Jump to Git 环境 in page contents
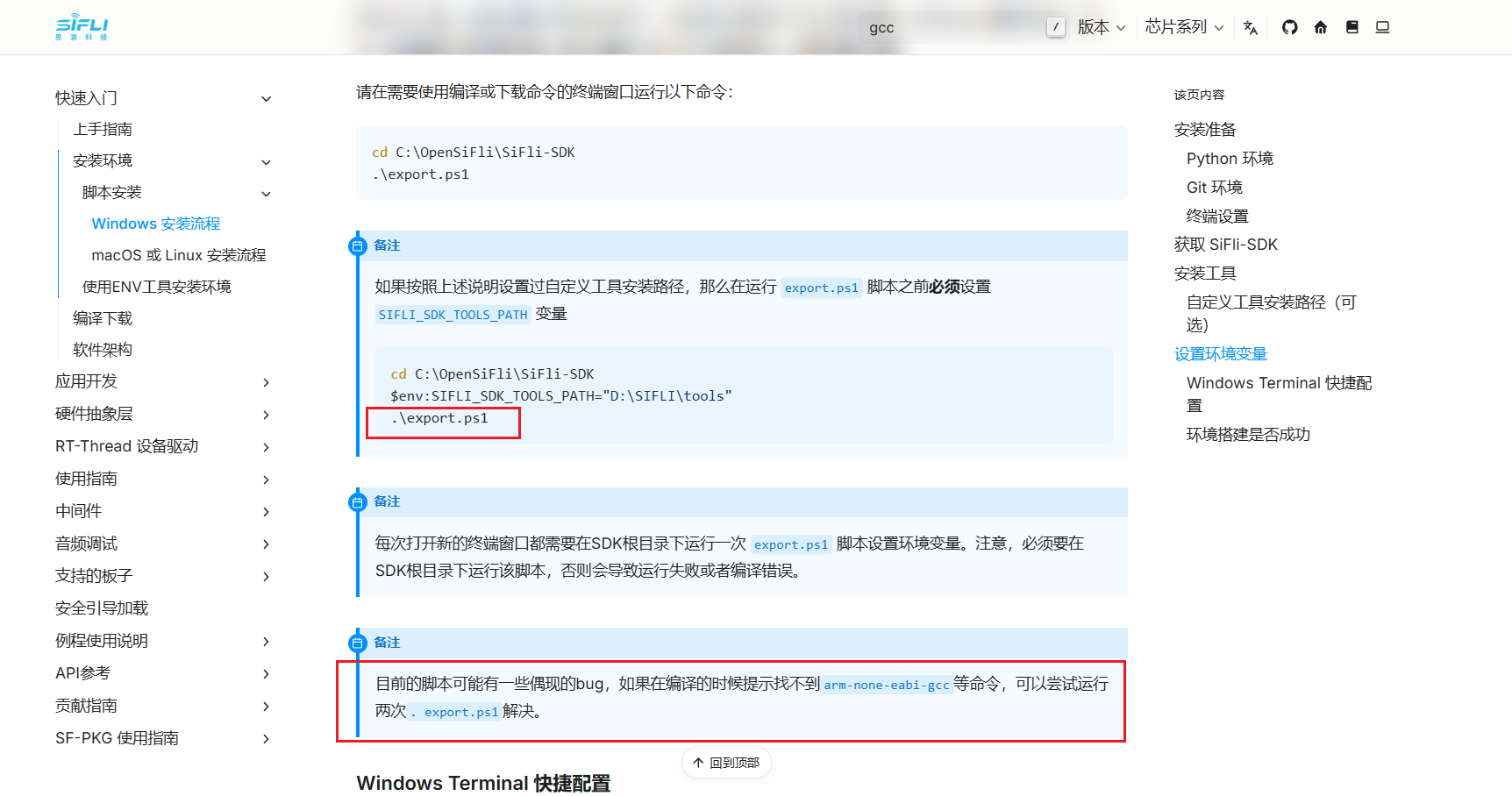The image size is (1512, 796). (1215, 187)
